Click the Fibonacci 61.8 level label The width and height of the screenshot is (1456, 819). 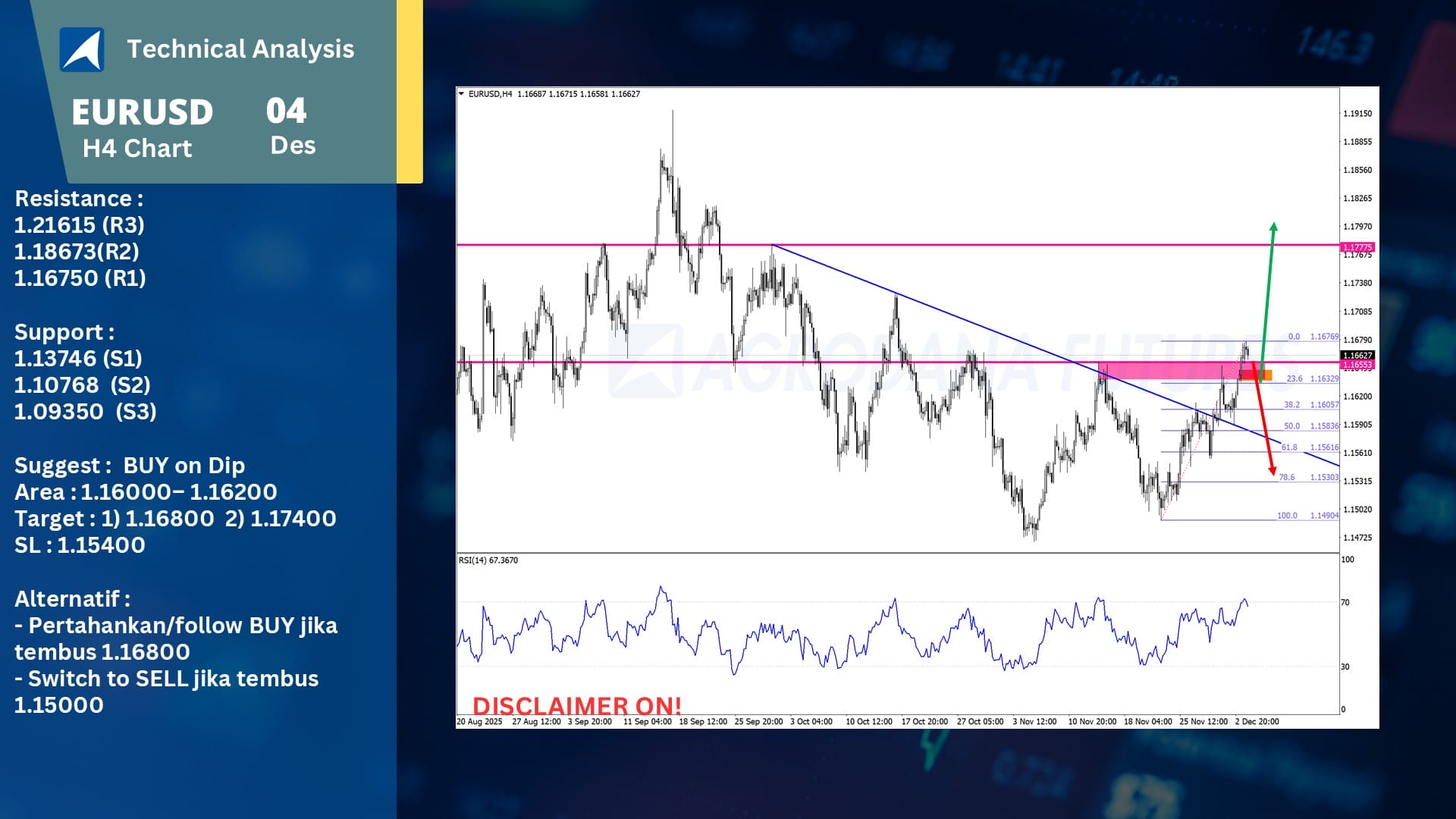1289,447
